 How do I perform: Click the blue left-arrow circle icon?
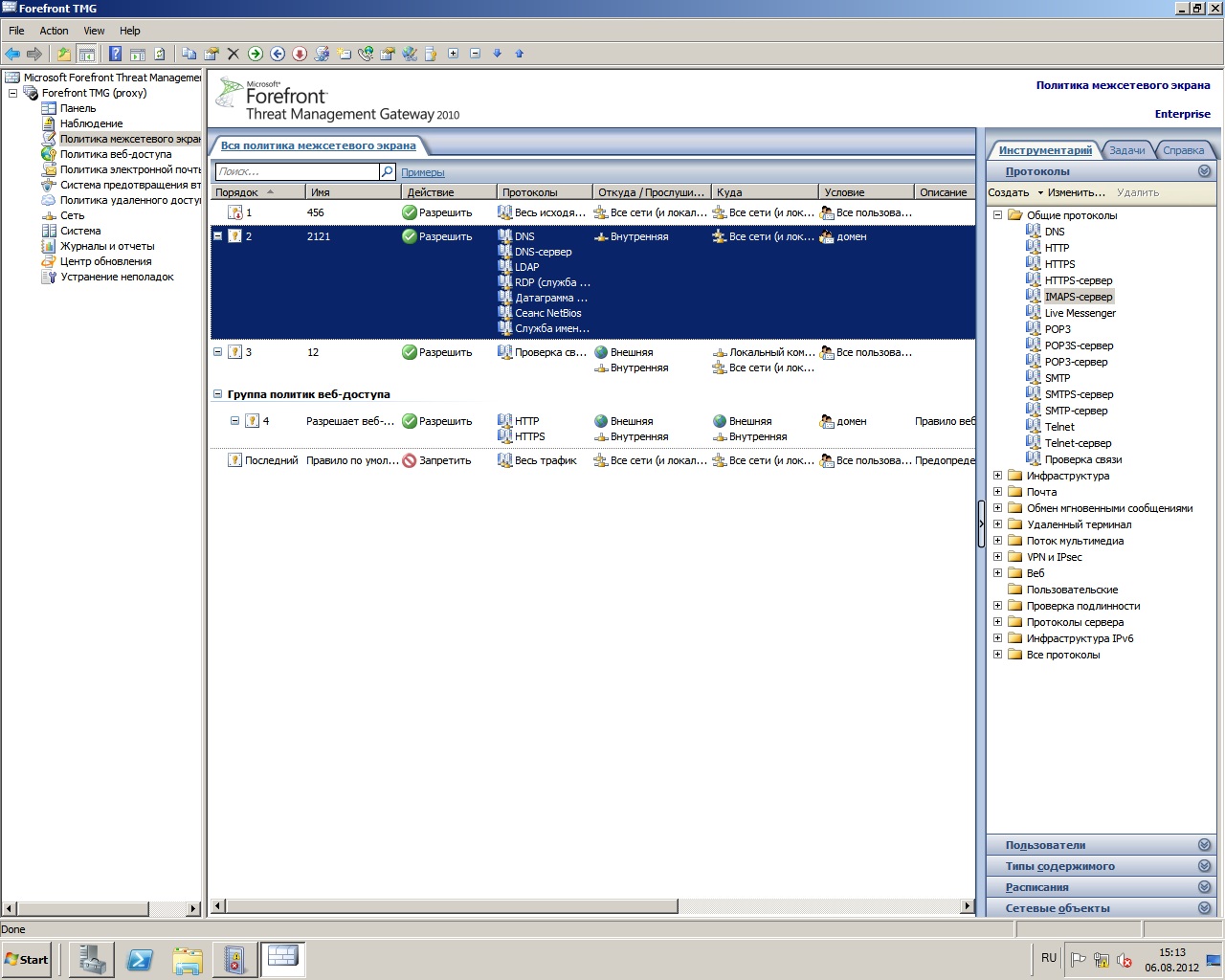click(x=278, y=54)
